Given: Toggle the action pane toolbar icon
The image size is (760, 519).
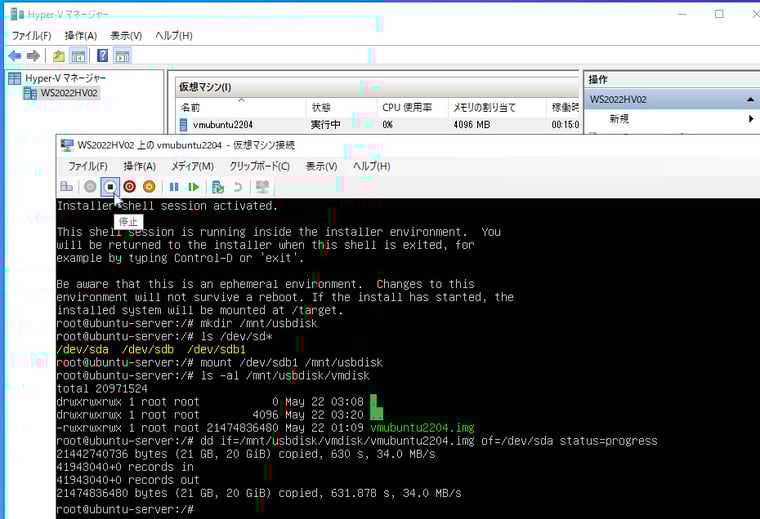Looking at the screenshot, I should click(122, 56).
